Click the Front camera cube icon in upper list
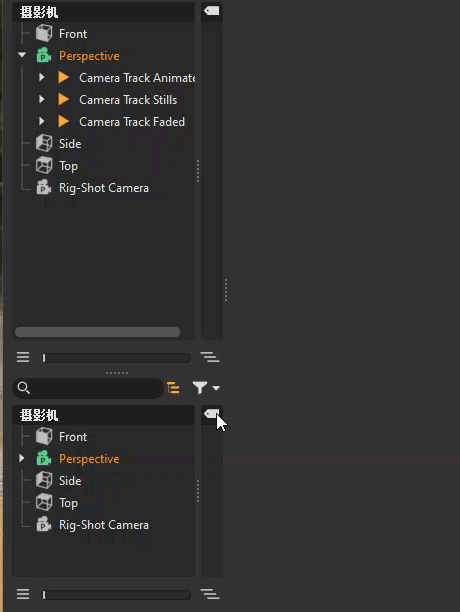 click(x=44, y=34)
